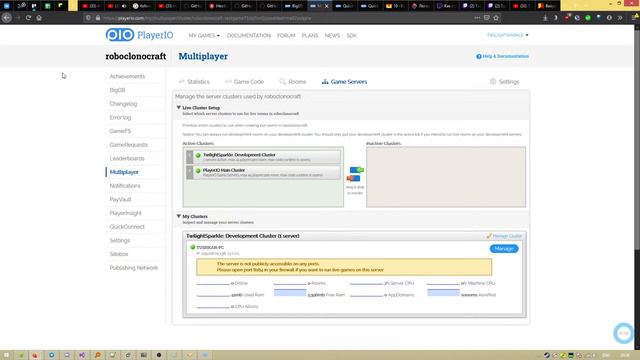This screenshot has height=360, width=640.
Task: Open the page actions three-dots icon
Action: coord(477,18)
